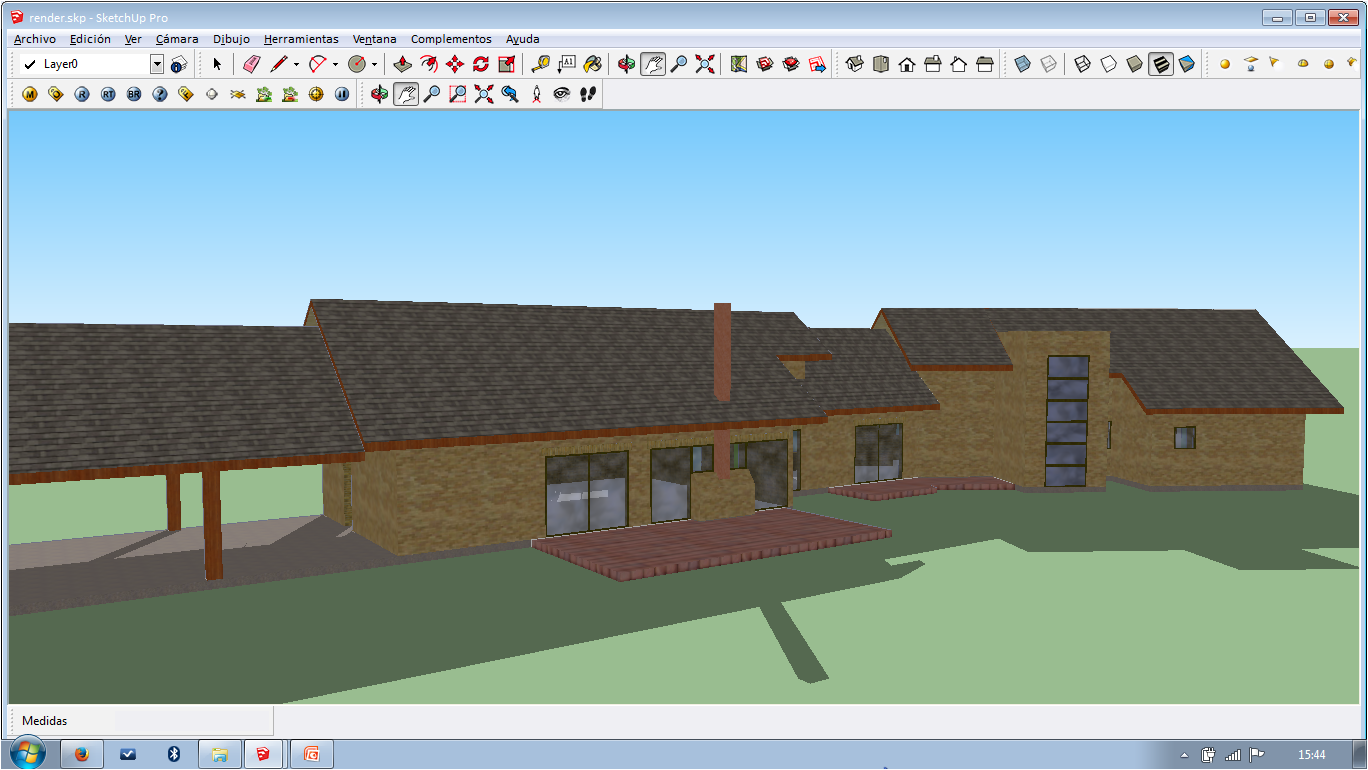
Task: Toggle Back Edges display style
Action: pos(1048,64)
